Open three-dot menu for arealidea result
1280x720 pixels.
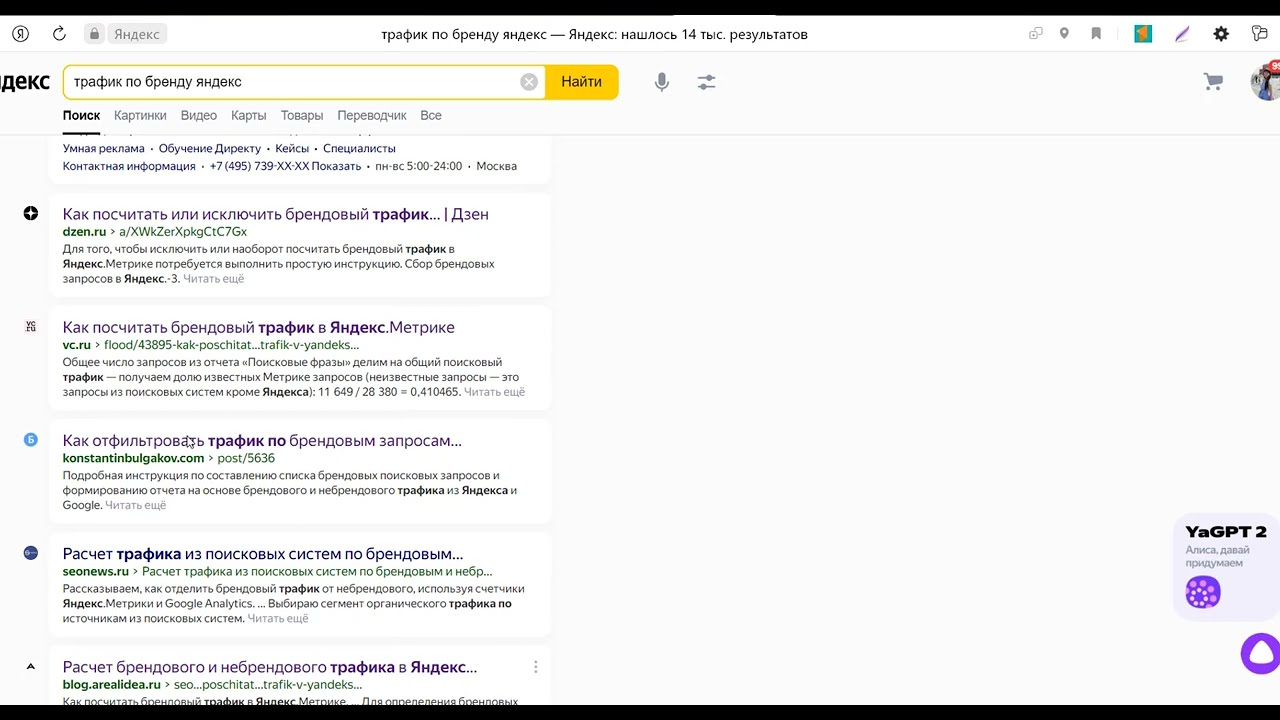[535, 667]
